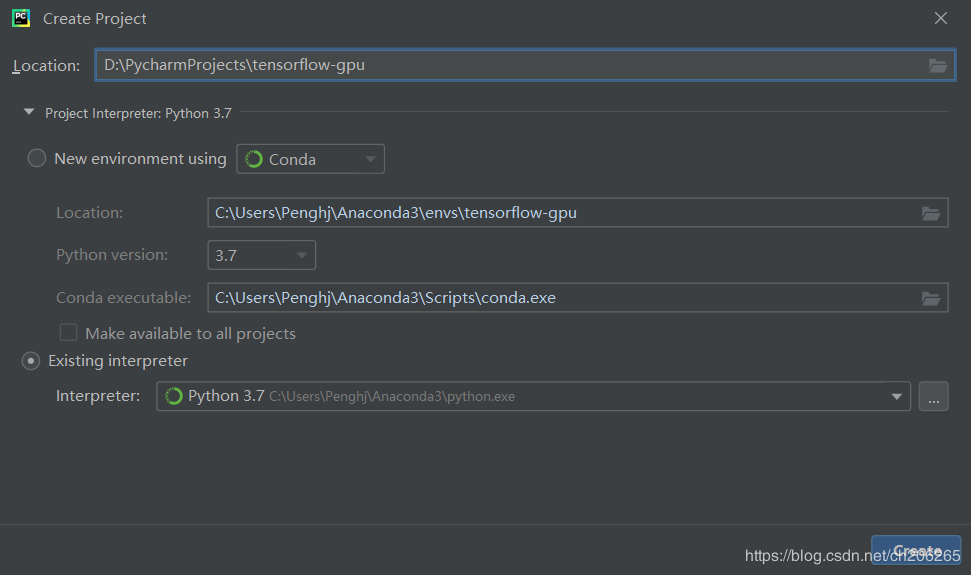This screenshot has width=971, height=575.
Task: Close the Create Project dialog
Action: click(x=941, y=18)
